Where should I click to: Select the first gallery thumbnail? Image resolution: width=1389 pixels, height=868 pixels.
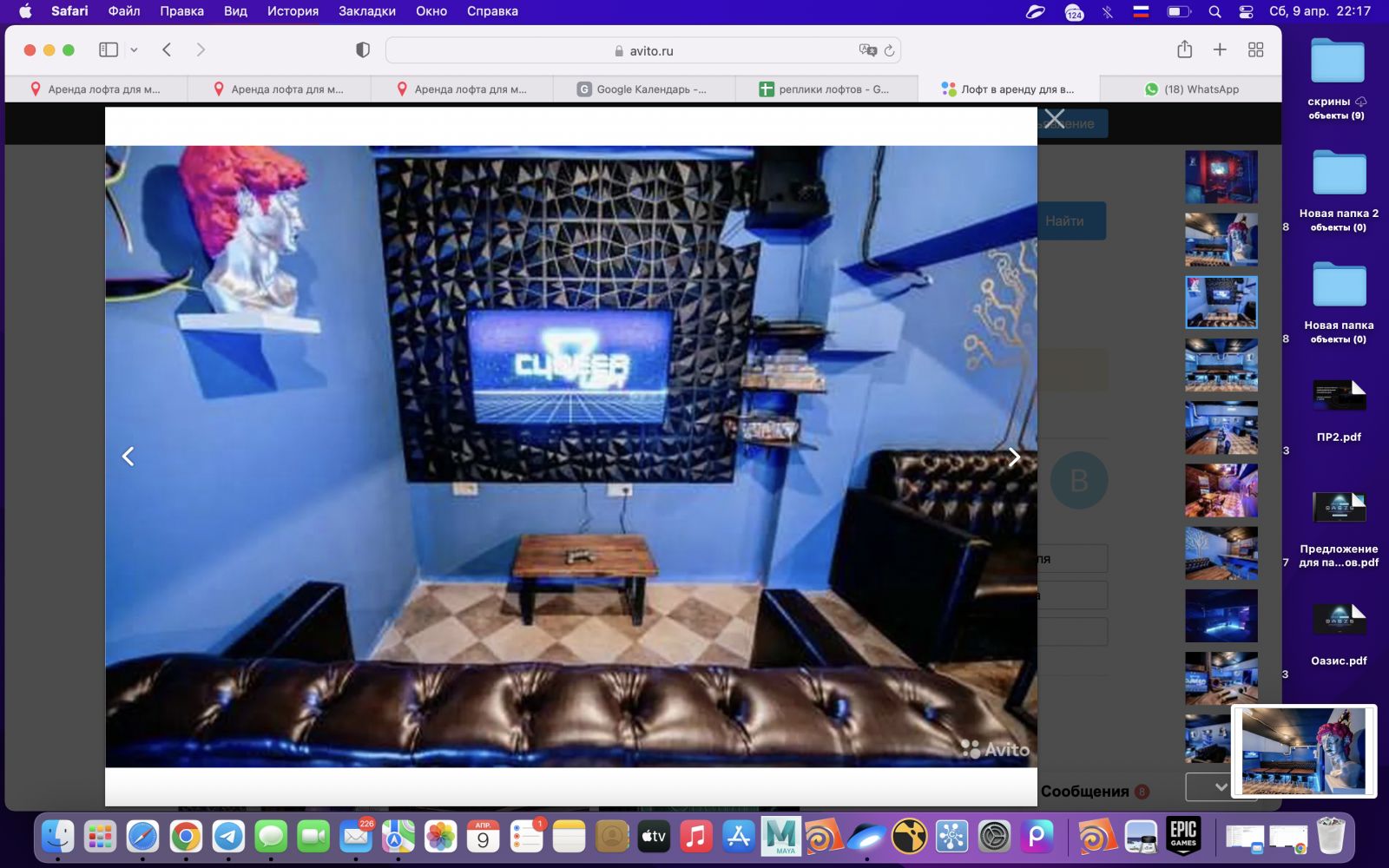point(1221,177)
